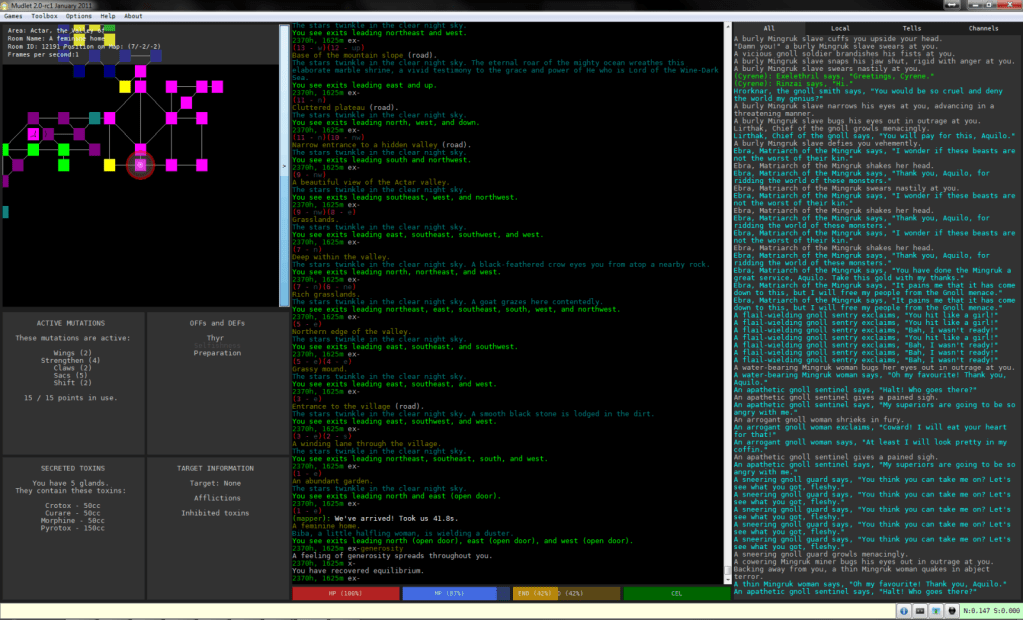Open the Games menu
Screen dimensions: 1023x620
point(13,16)
